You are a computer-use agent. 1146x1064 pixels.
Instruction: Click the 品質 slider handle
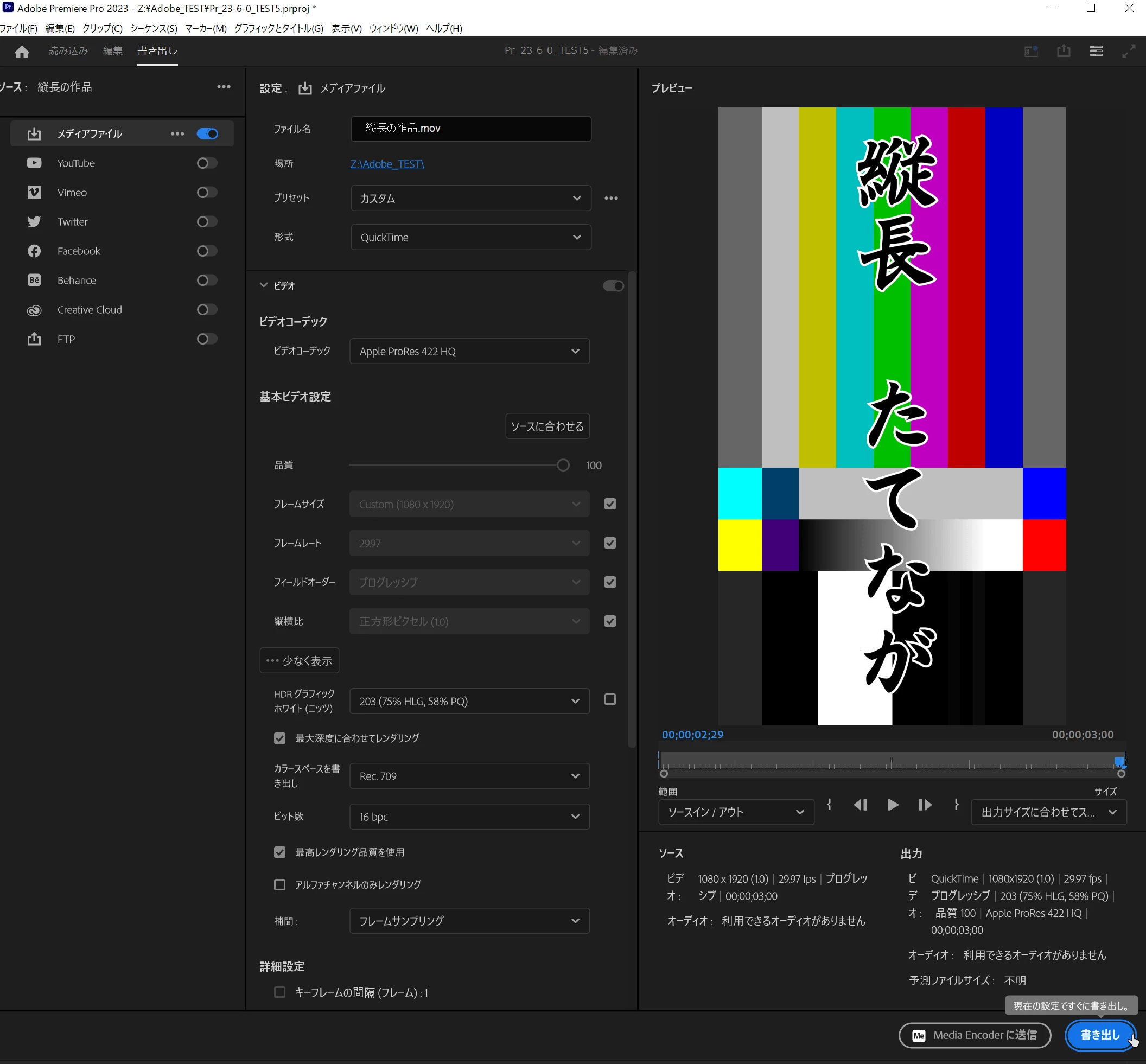[x=563, y=465]
